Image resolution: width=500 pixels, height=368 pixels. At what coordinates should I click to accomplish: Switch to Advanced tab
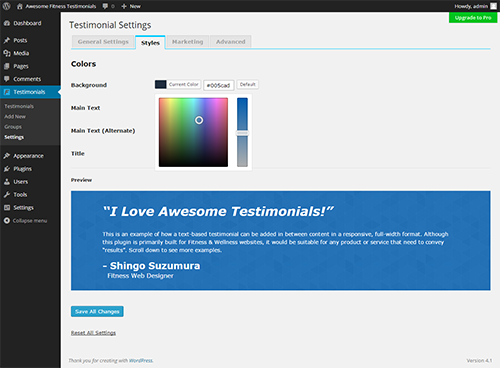pyautogui.click(x=230, y=42)
